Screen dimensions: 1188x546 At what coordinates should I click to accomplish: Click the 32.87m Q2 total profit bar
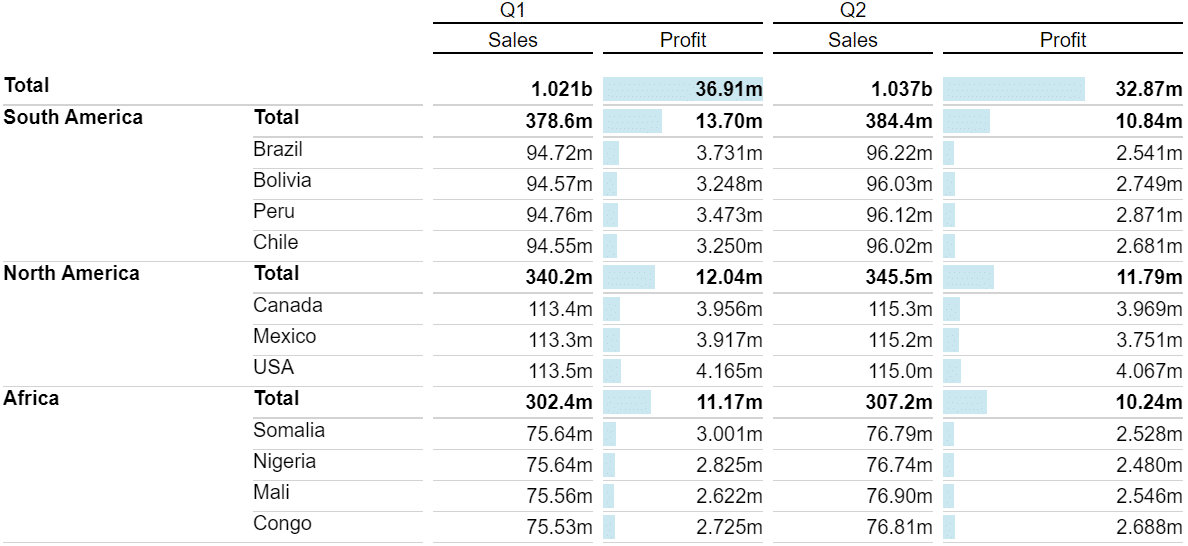pos(1014,89)
